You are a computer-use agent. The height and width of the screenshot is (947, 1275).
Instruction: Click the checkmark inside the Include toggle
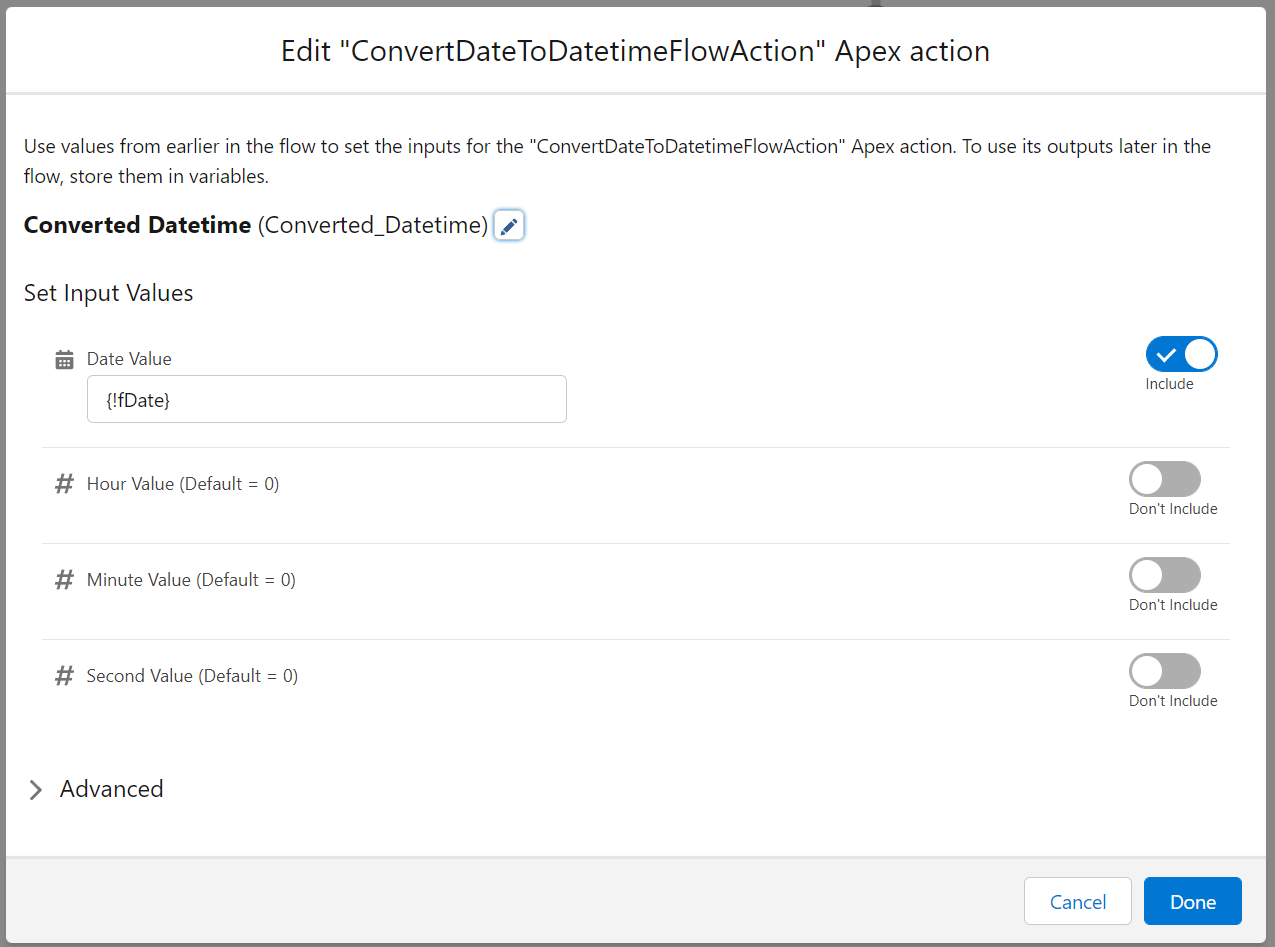click(x=1164, y=353)
